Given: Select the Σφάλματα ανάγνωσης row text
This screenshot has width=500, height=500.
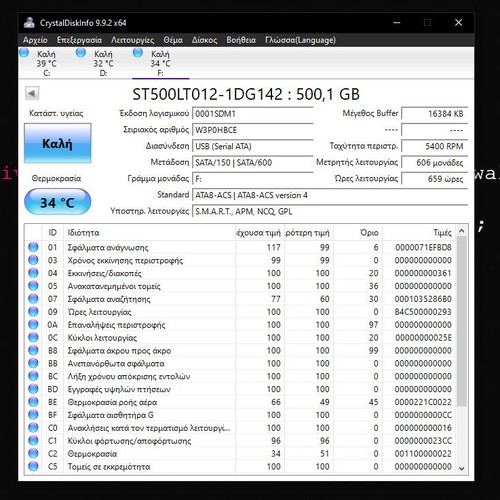Looking at the screenshot, I should (x=108, y=247).
